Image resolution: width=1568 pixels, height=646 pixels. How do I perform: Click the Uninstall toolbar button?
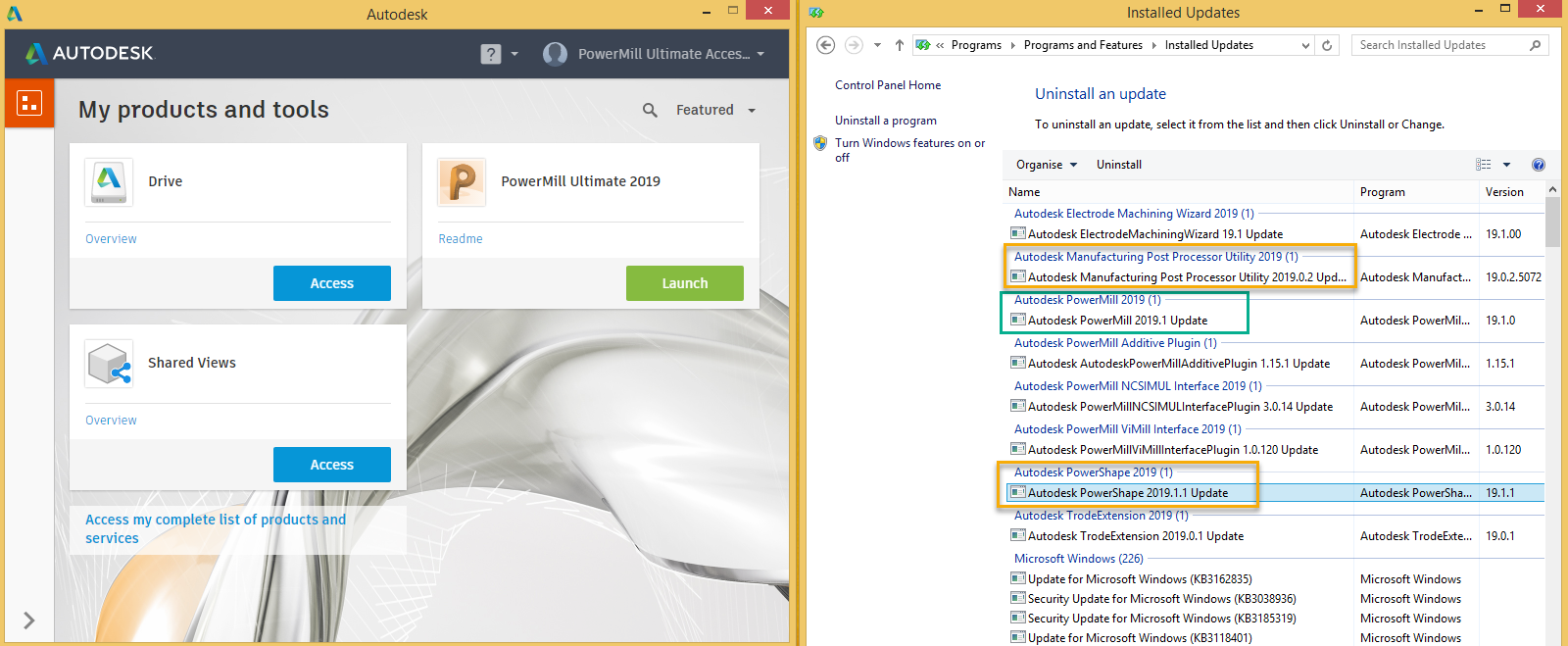[1119, 165]
